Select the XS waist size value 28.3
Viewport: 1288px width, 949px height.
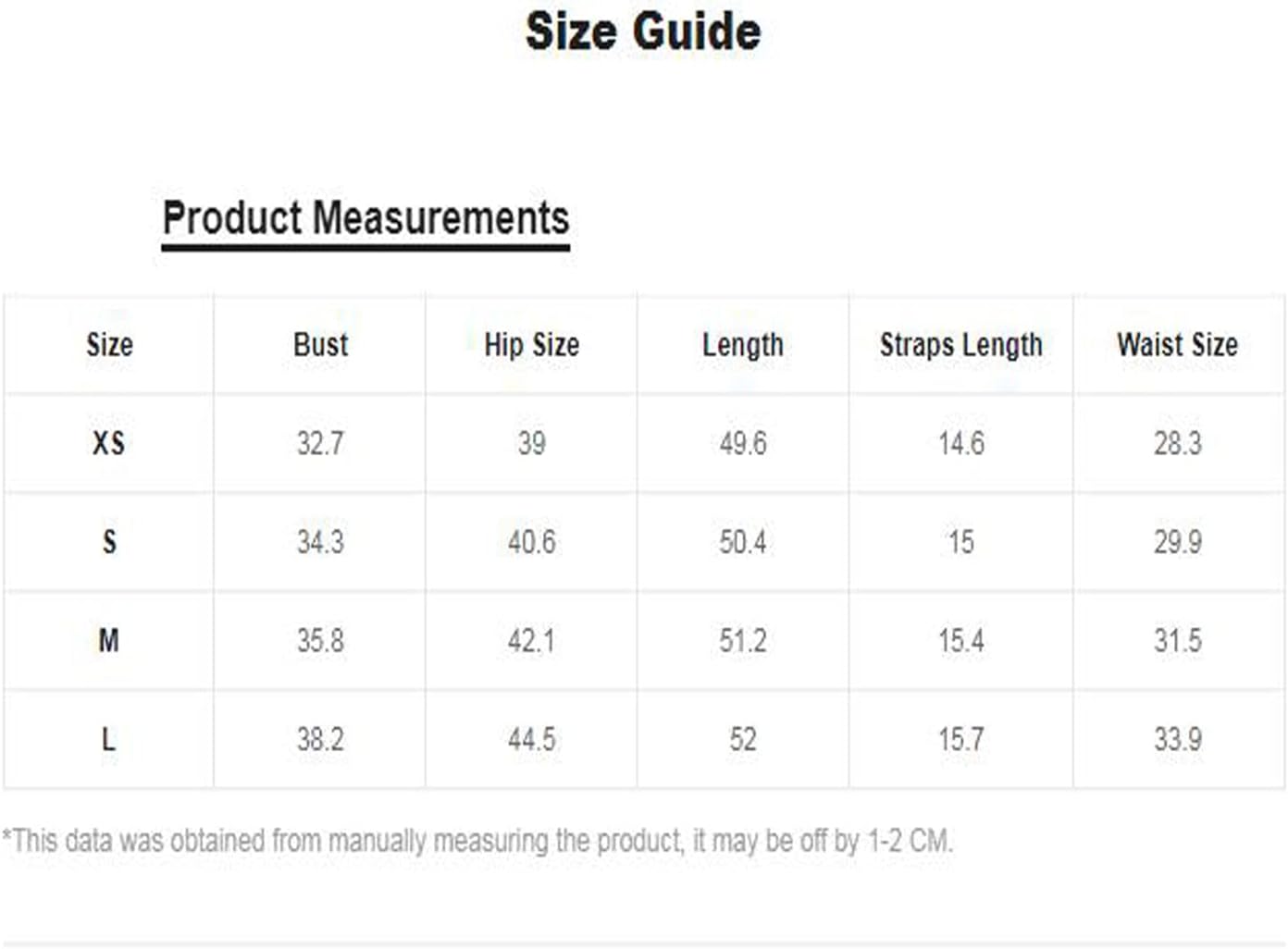(1177, 443)
